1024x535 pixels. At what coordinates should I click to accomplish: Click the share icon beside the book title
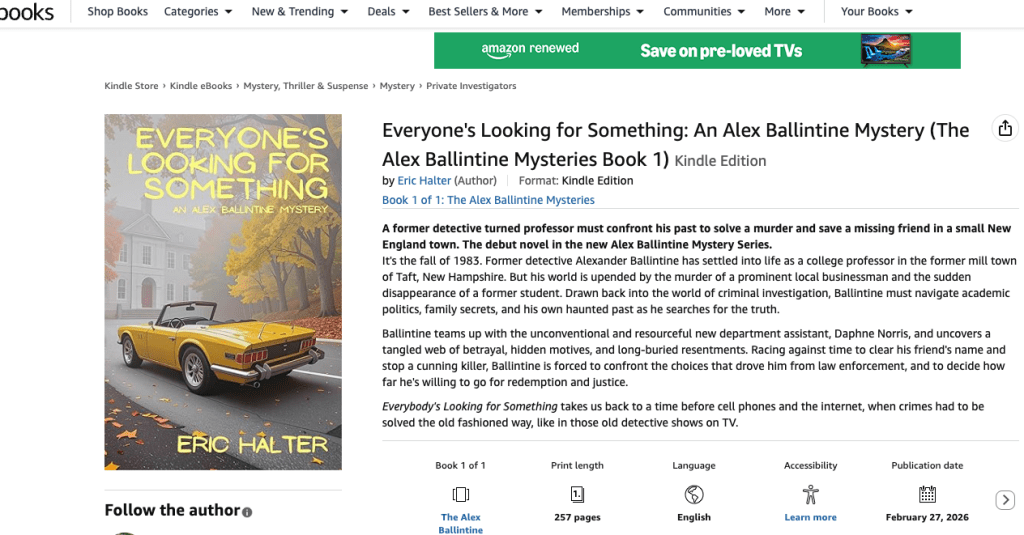(1004, 129)
